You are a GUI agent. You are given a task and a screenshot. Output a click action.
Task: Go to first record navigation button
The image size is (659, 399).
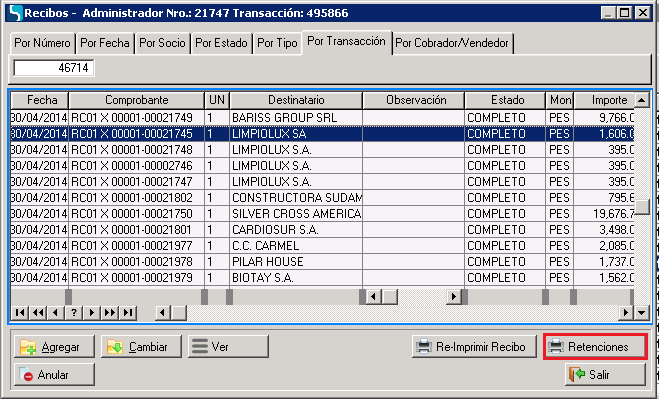(20, 312)
